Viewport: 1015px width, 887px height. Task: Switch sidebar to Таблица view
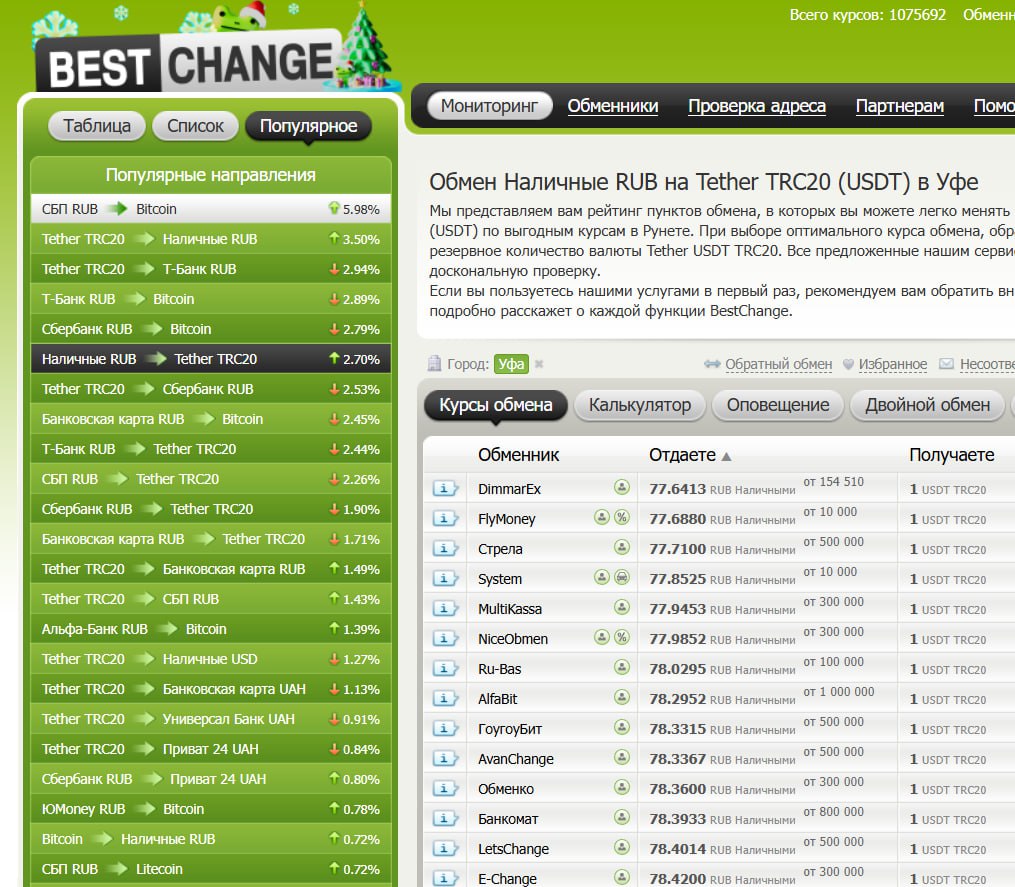[x=97, y=126]
